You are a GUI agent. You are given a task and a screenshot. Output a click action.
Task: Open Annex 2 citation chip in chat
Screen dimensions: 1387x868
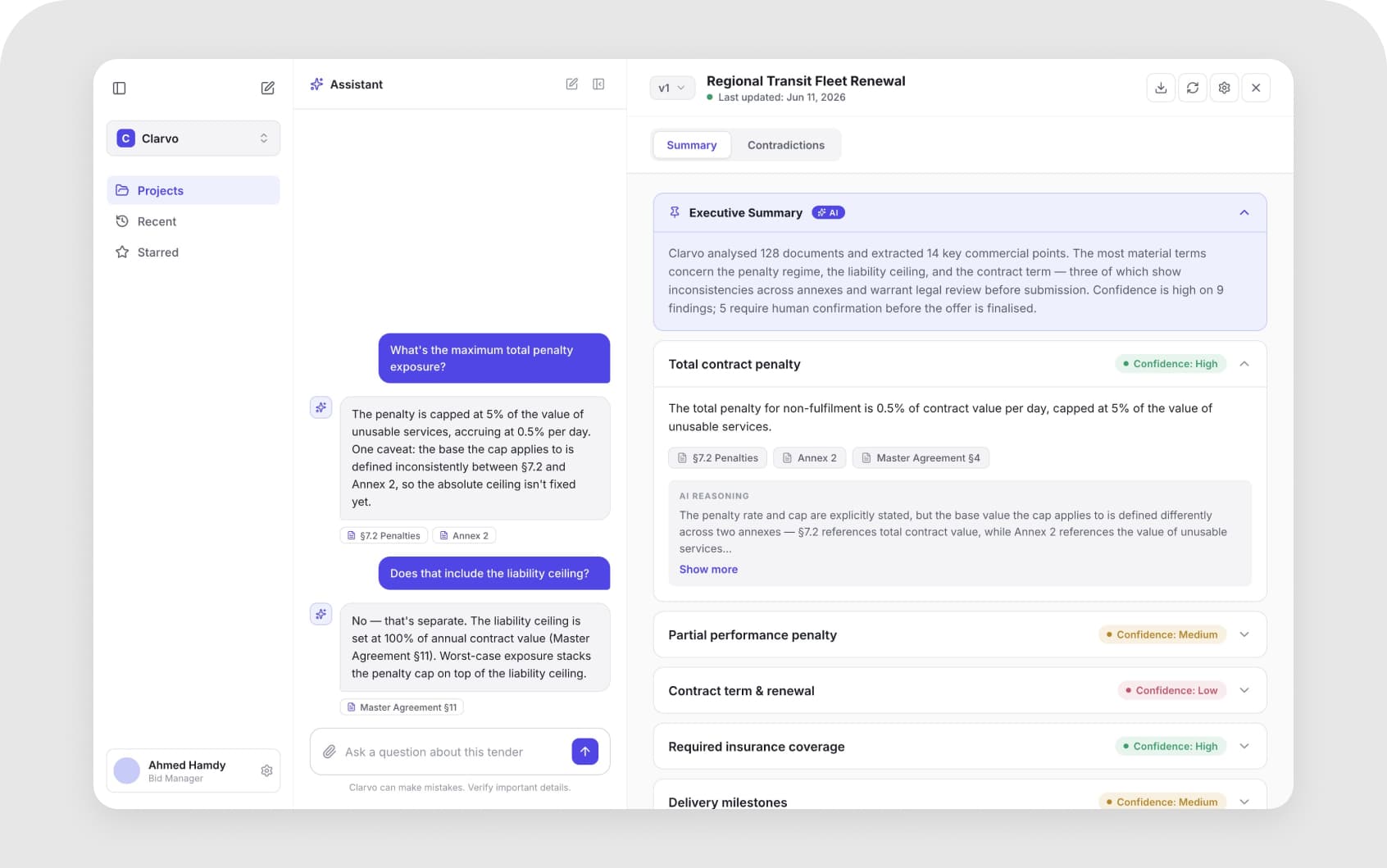coord(464,535)
